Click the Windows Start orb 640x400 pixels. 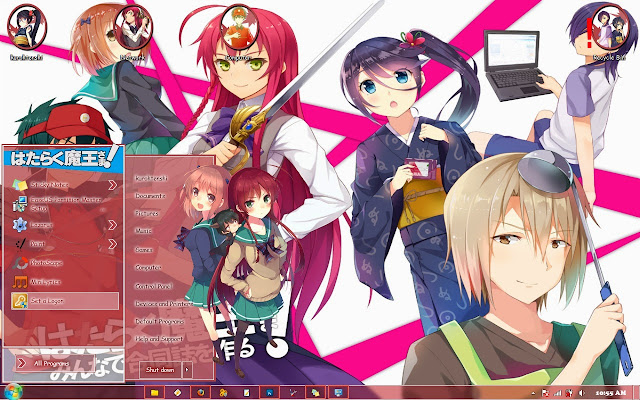[13, 392]
